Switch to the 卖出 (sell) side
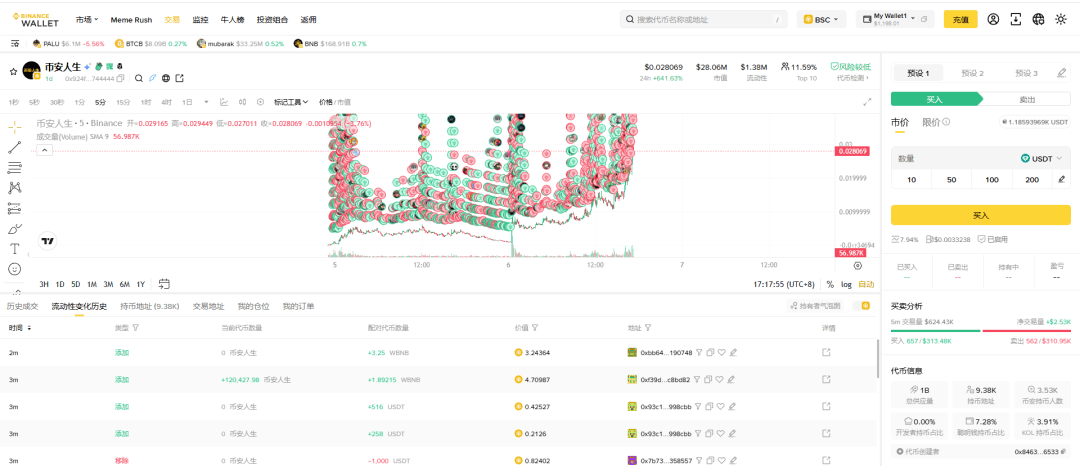The width and height of the screenshot is (1080, 466). tap(1026, 99)
